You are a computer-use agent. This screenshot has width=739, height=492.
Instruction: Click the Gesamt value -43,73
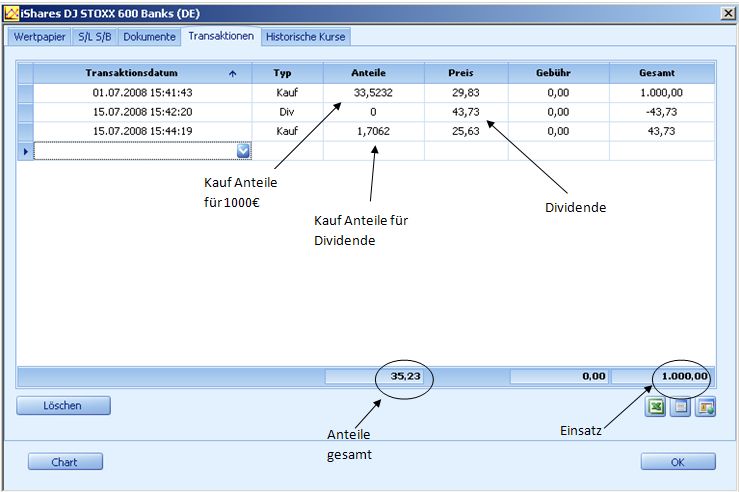pos(662,112)
